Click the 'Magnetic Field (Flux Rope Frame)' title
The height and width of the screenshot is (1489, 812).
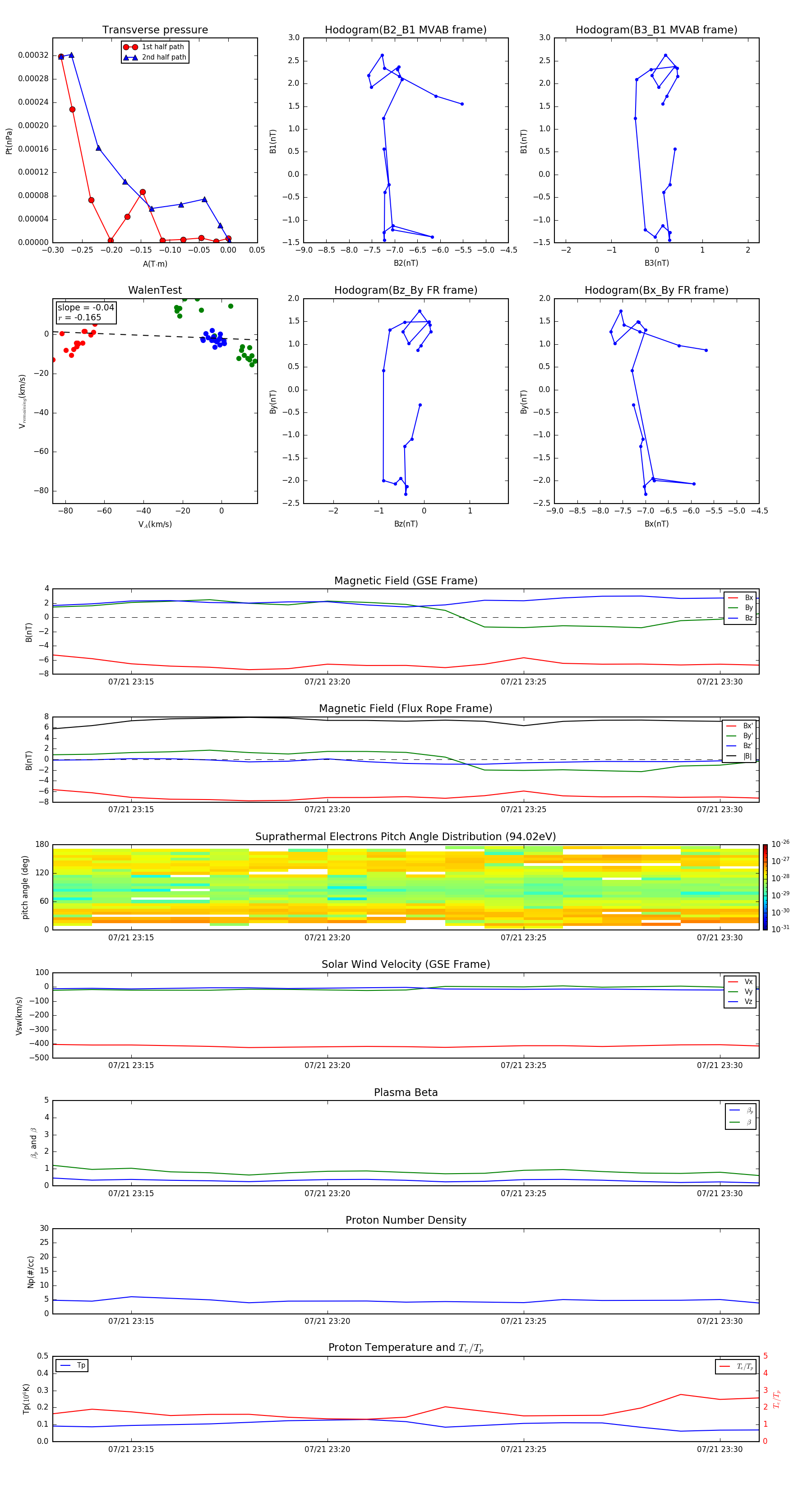406,709
